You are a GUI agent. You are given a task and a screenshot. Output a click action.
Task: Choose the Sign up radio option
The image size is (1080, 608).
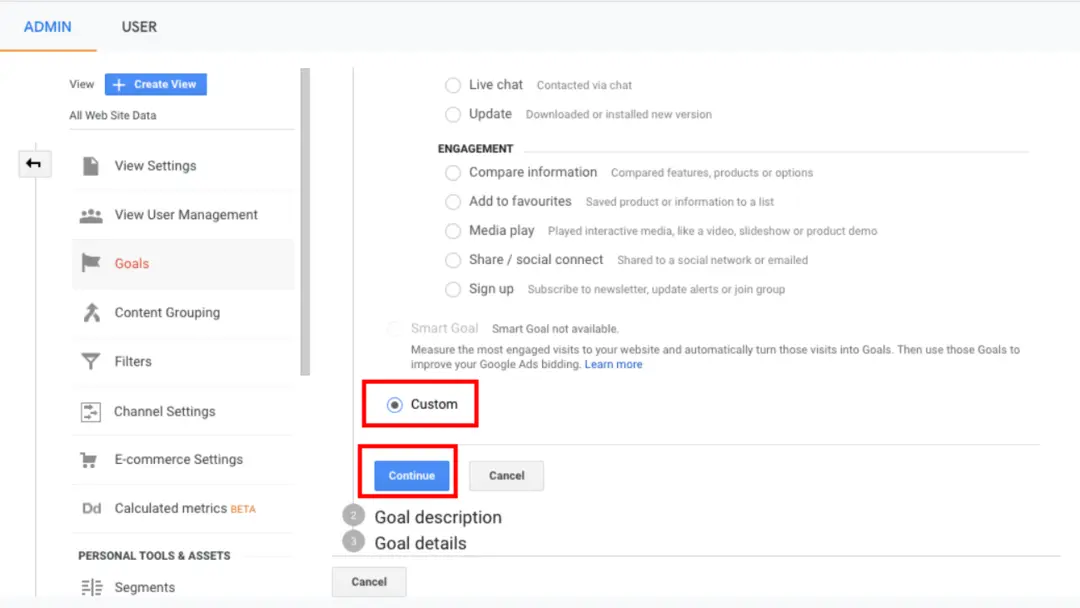pyautogui.click(x=453, y=289)
